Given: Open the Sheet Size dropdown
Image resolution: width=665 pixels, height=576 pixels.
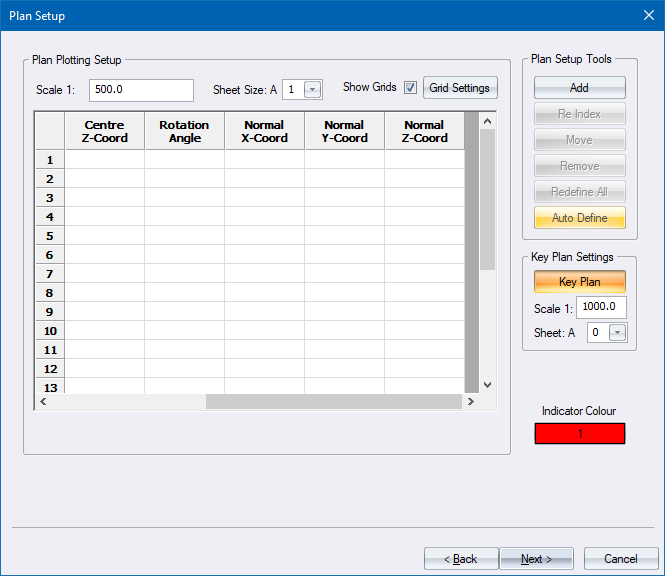Looking at the screenshot, I should point(313,90).
